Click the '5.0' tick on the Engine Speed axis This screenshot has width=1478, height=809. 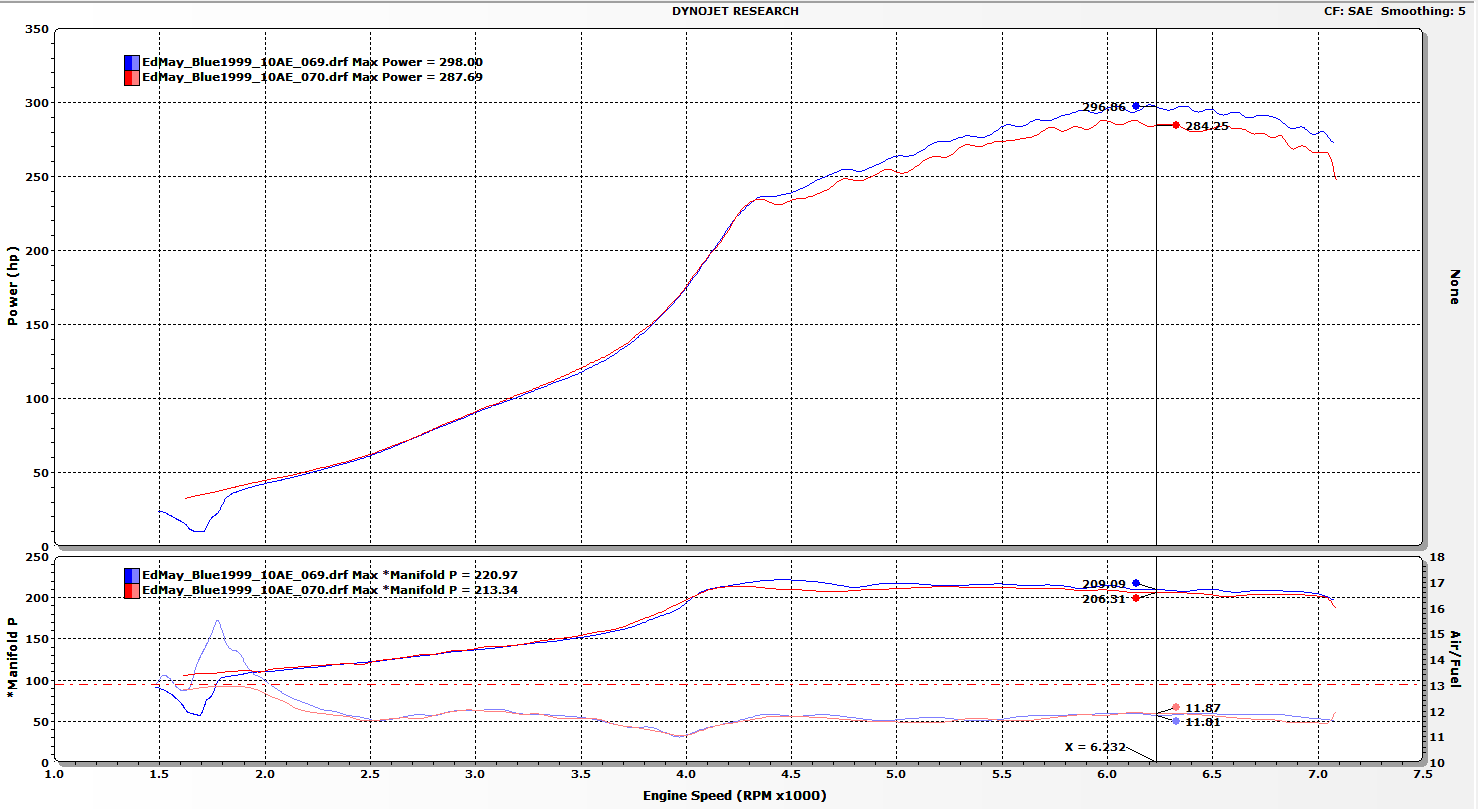click(896, 774)
